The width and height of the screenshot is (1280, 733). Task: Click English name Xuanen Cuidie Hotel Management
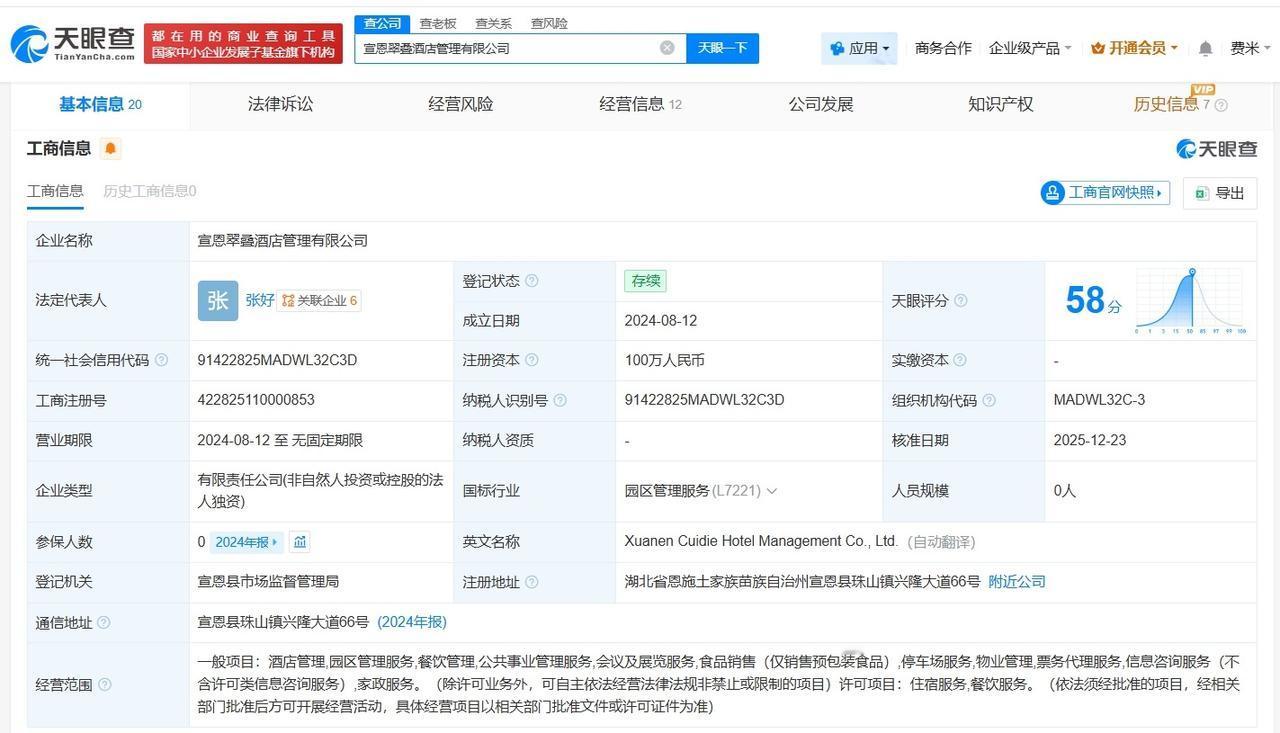point(760,541)
